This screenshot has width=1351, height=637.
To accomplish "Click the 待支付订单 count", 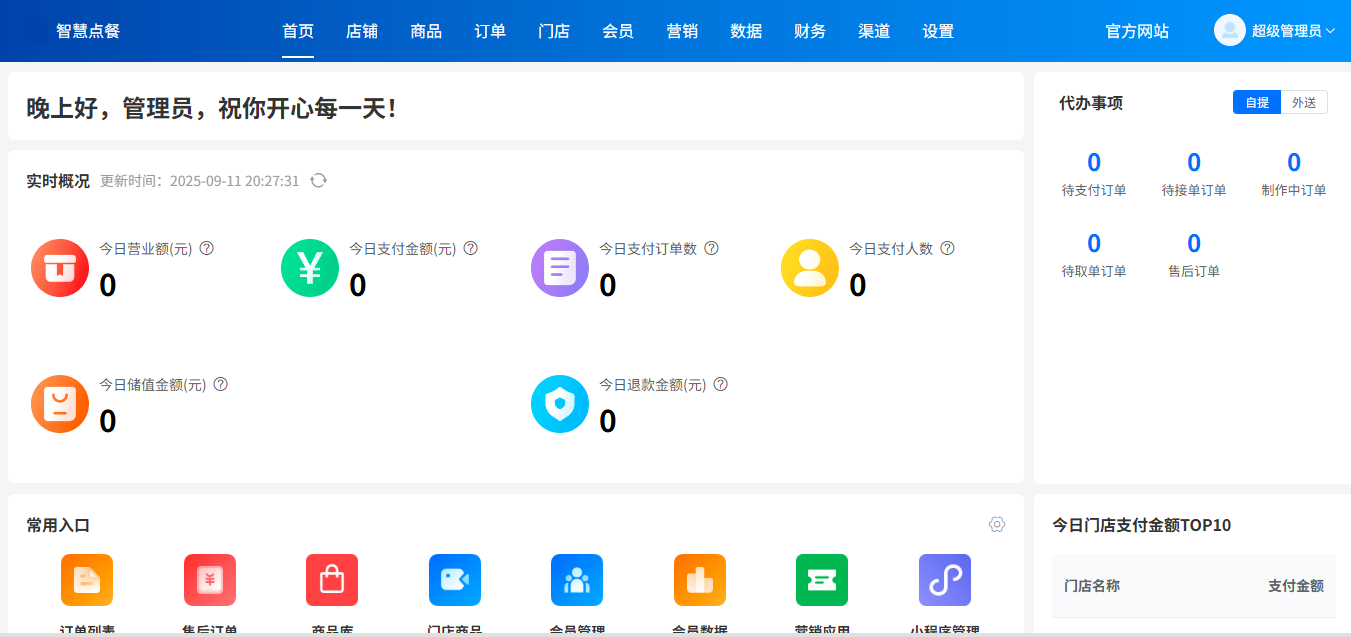I will [x=1094, y=162].
